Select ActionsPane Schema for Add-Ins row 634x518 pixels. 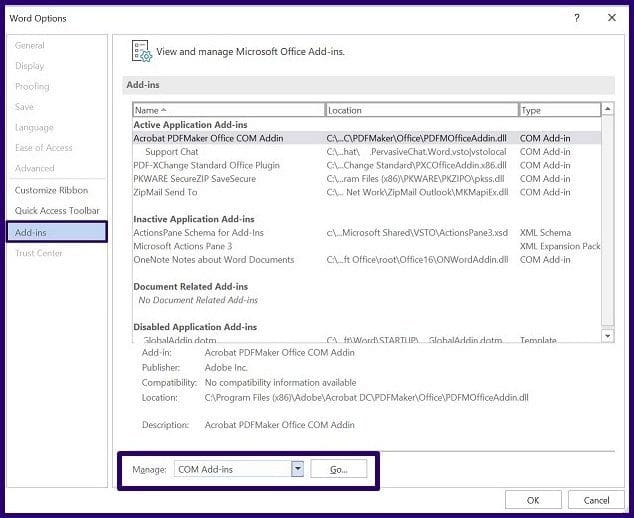[x=367, y=233]
